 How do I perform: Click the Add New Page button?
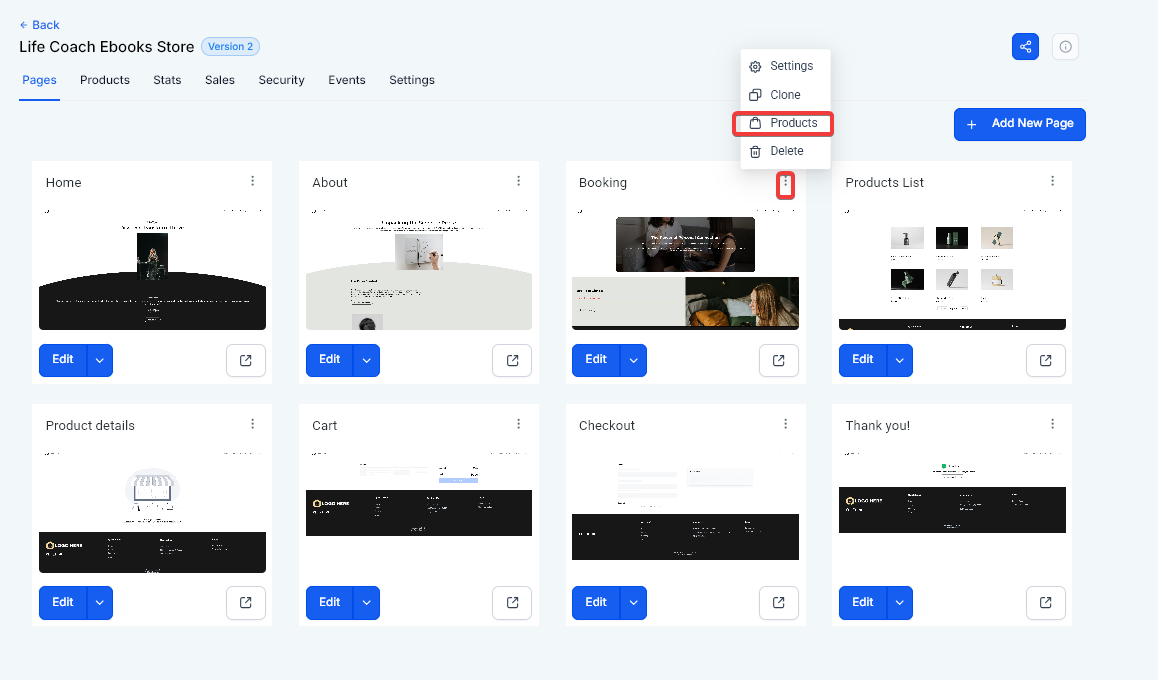[x=1019, y=124]
